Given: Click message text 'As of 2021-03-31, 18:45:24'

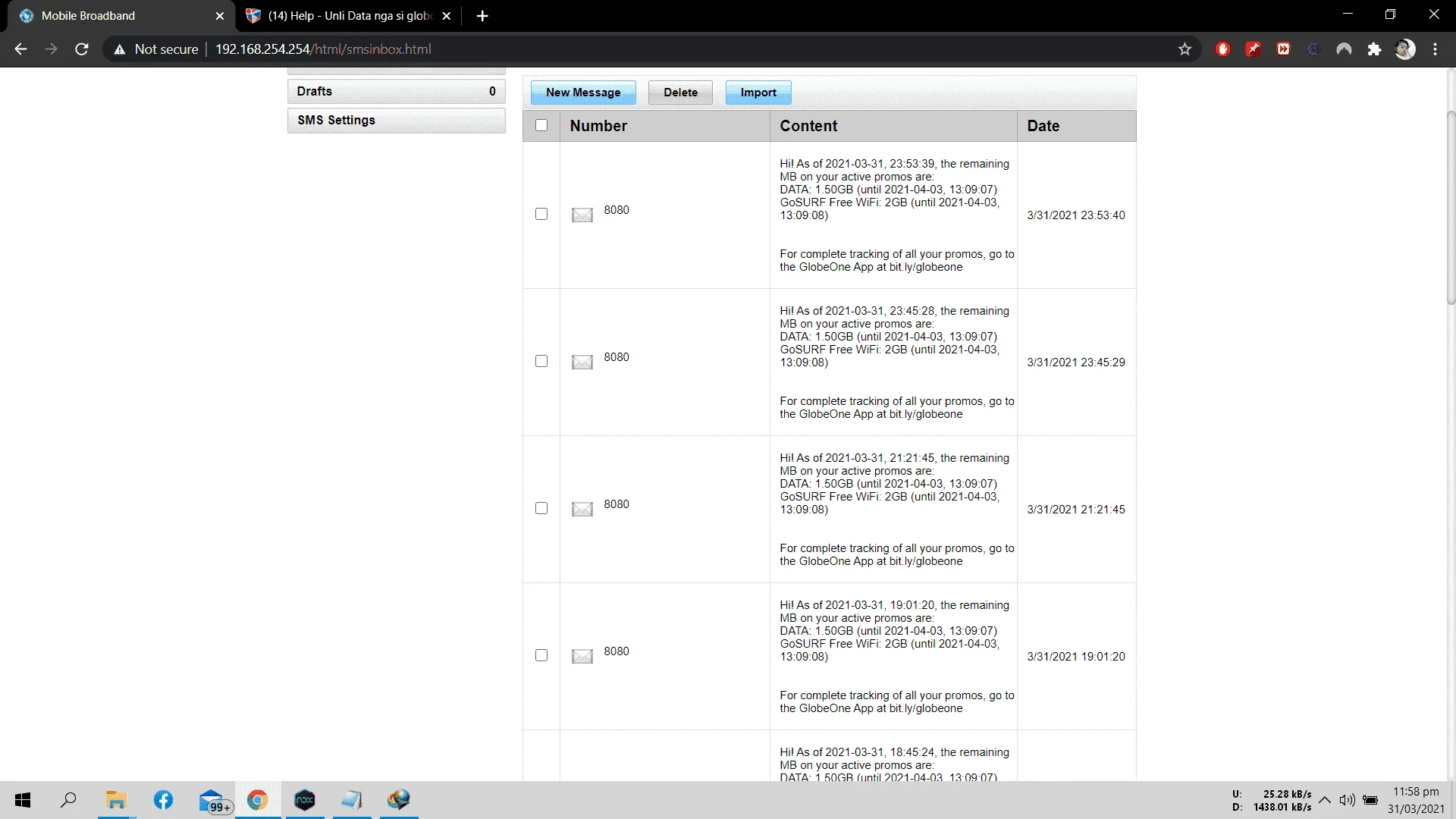Looking at the screenshot, I should point(865,752).
